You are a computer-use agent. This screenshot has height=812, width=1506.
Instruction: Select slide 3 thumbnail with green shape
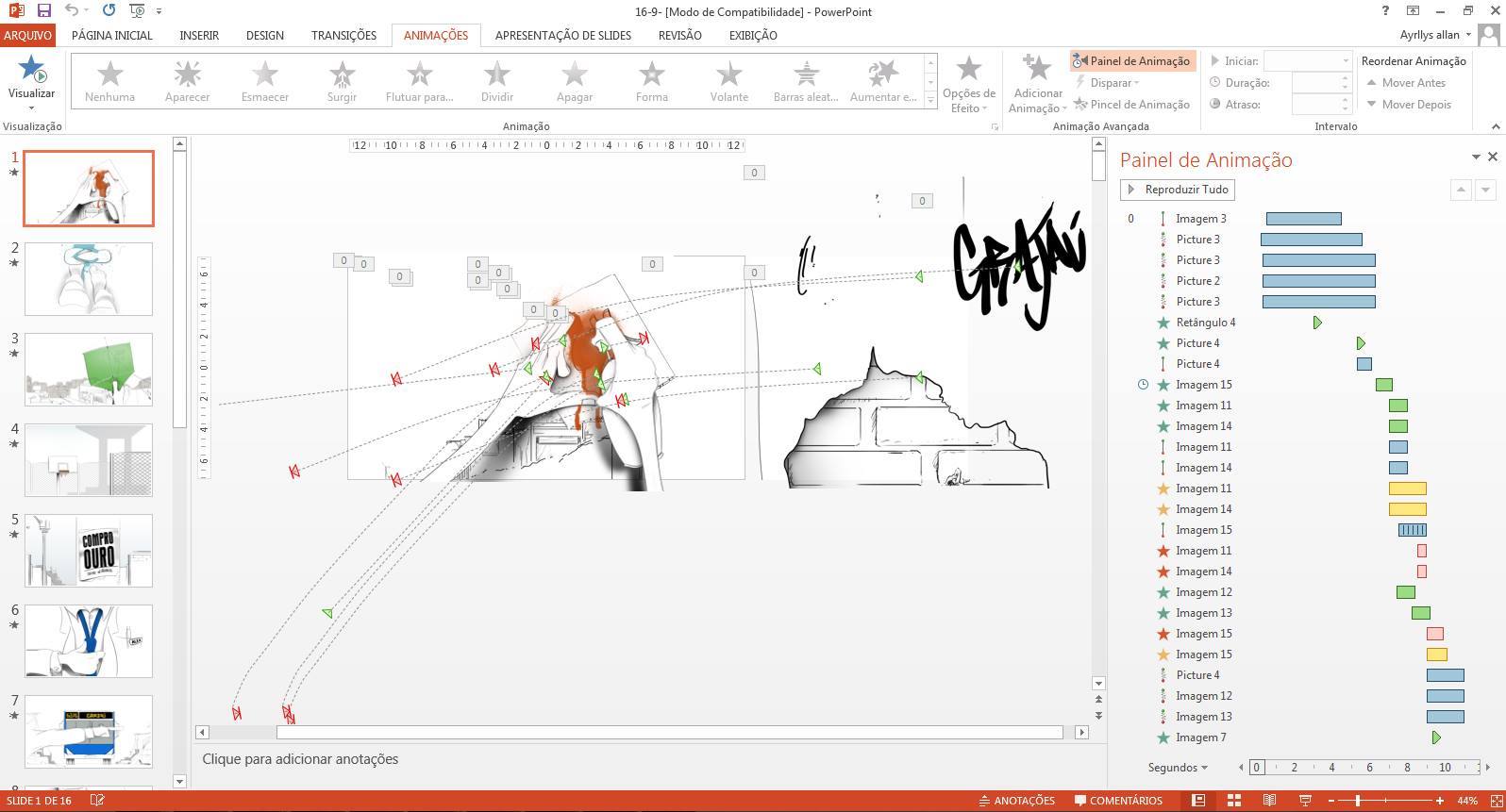pos(89,370)
